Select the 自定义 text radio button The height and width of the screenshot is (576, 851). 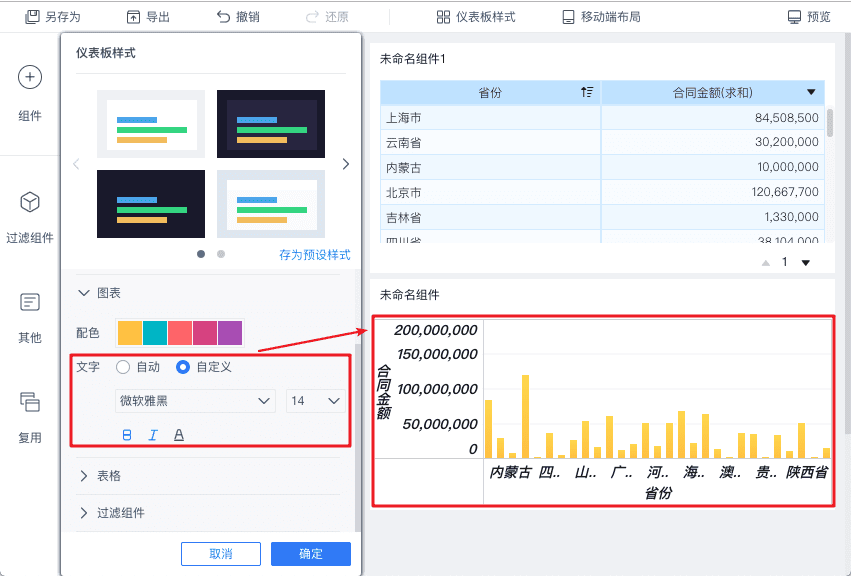[183, 368]
